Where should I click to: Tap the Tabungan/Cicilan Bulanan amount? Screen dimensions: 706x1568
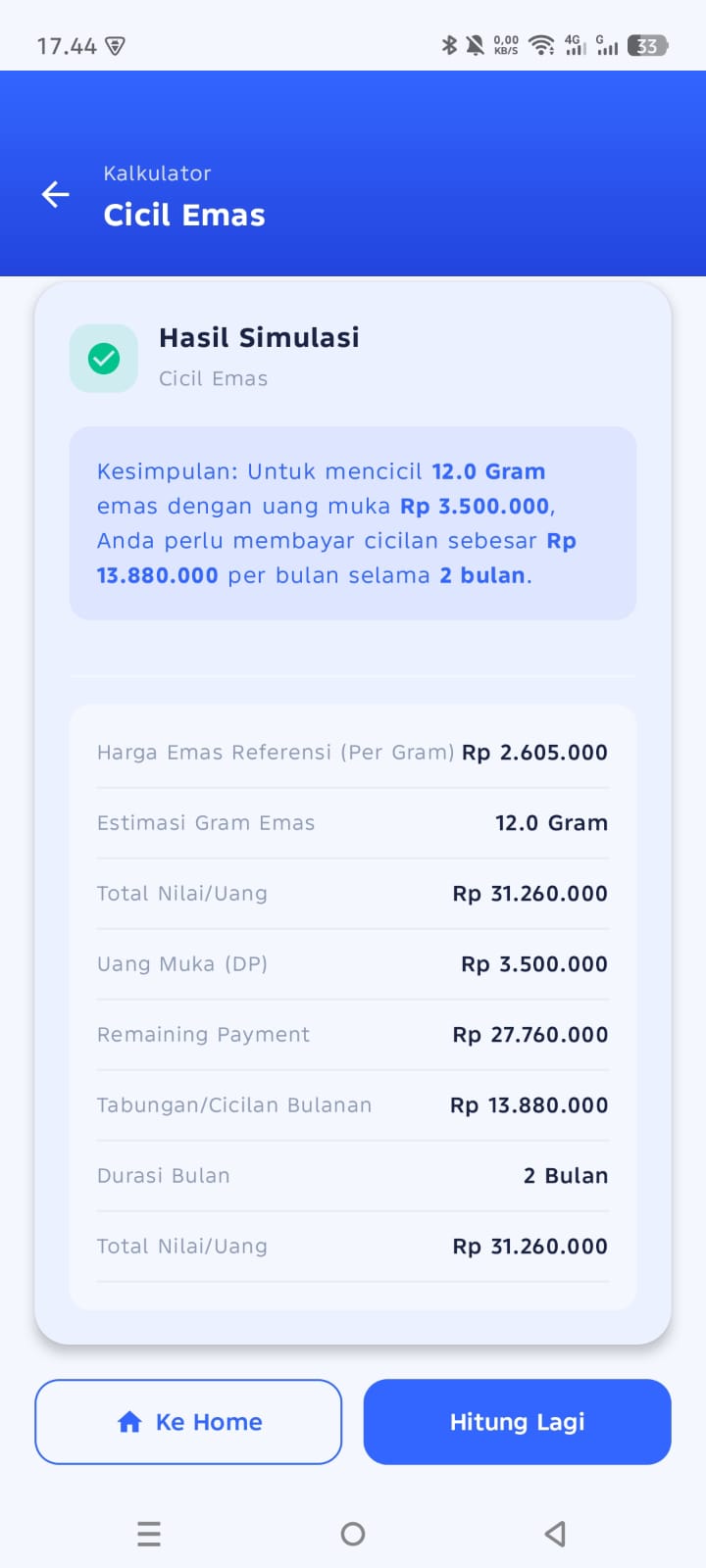click(x=529, y=1105)
